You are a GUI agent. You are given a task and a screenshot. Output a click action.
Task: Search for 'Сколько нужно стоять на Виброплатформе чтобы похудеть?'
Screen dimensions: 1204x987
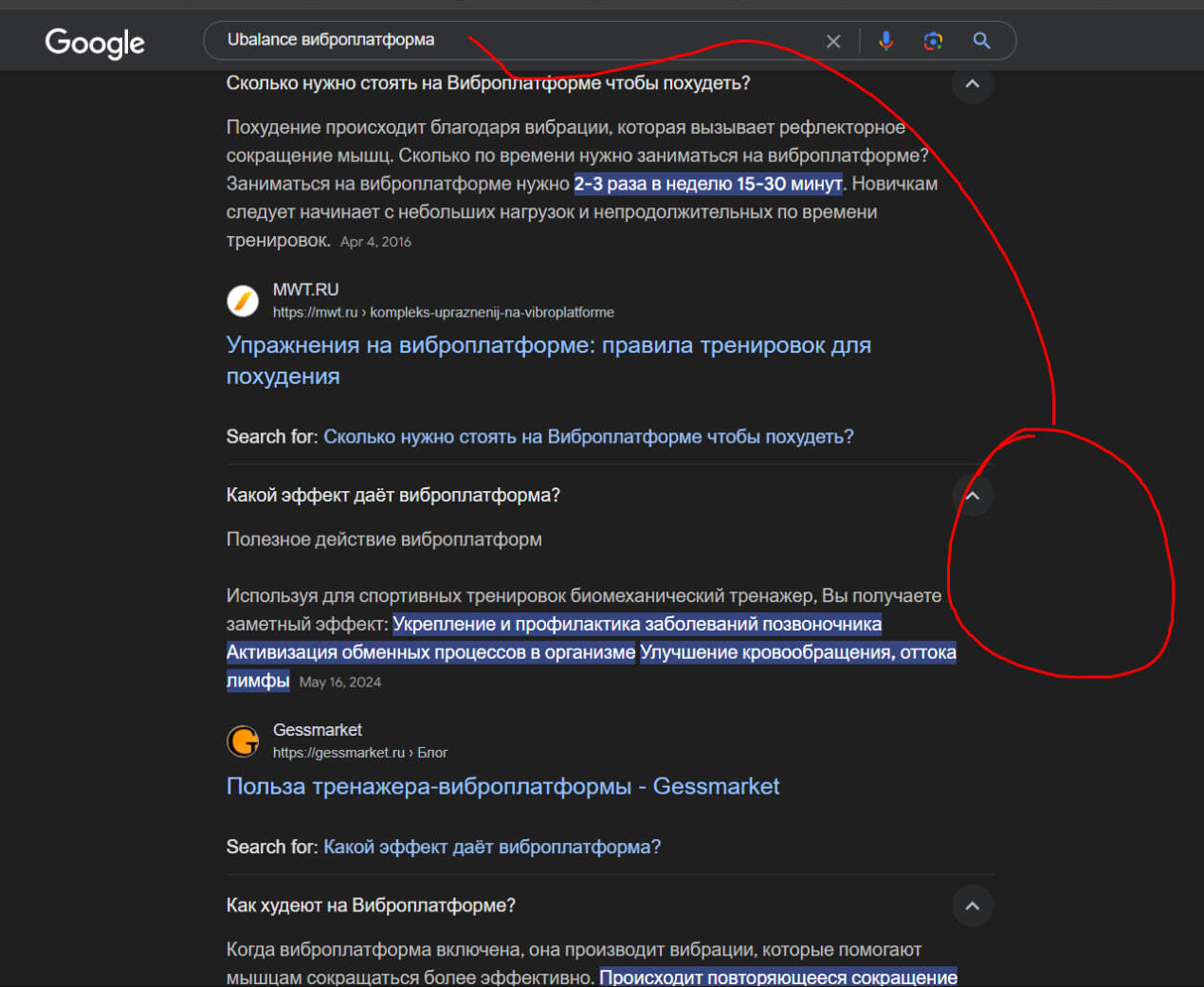[588, 437]
